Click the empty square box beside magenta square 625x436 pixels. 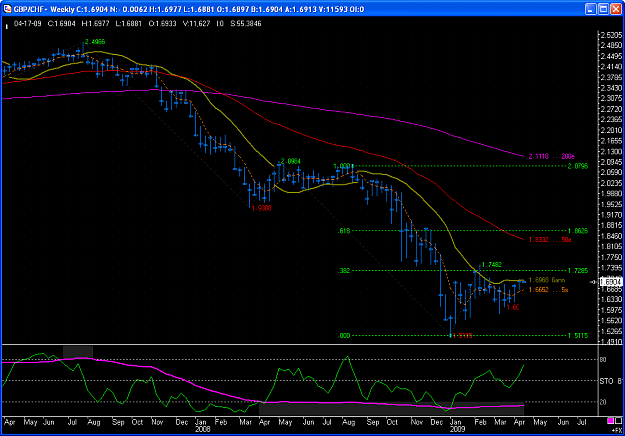pos(618,421)
